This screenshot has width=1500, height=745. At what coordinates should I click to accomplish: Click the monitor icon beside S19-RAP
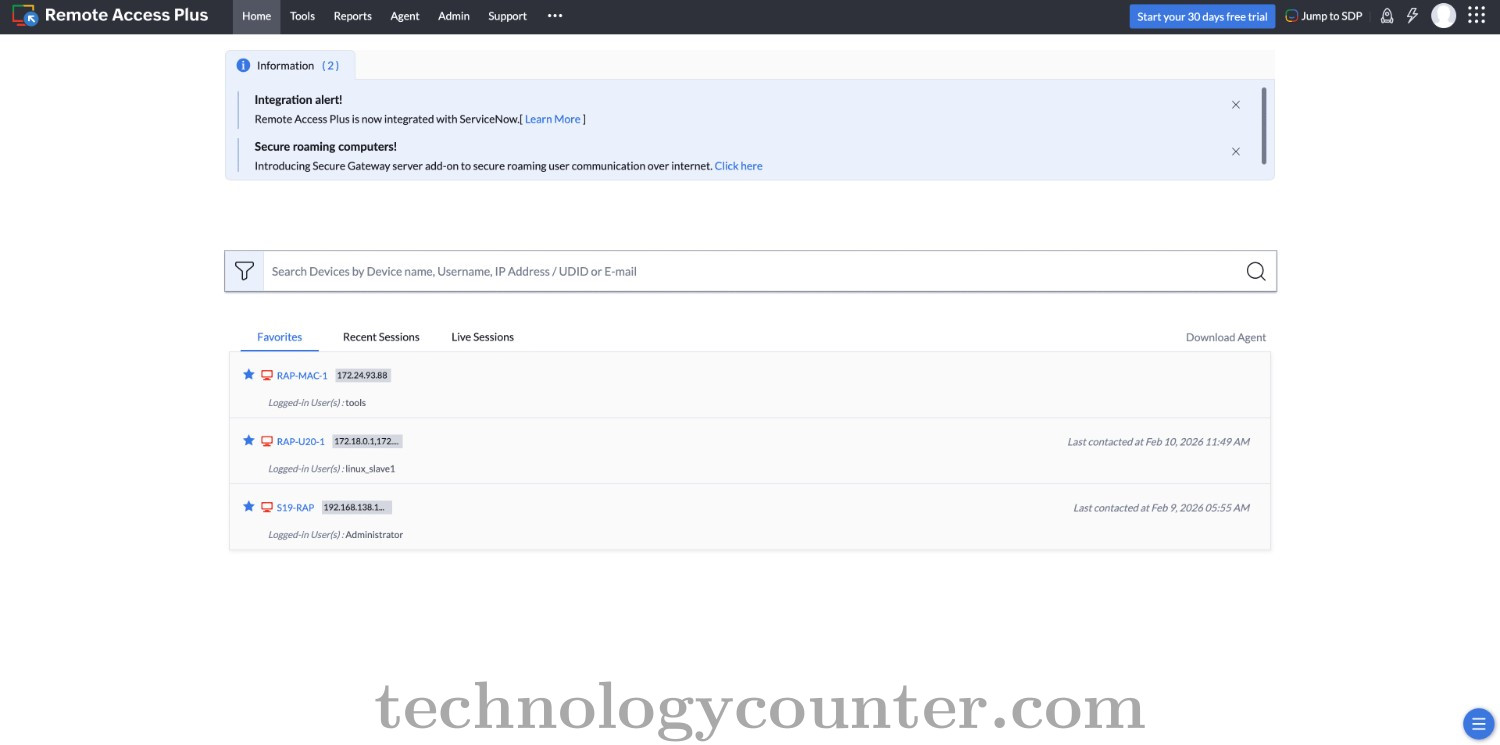267,508
